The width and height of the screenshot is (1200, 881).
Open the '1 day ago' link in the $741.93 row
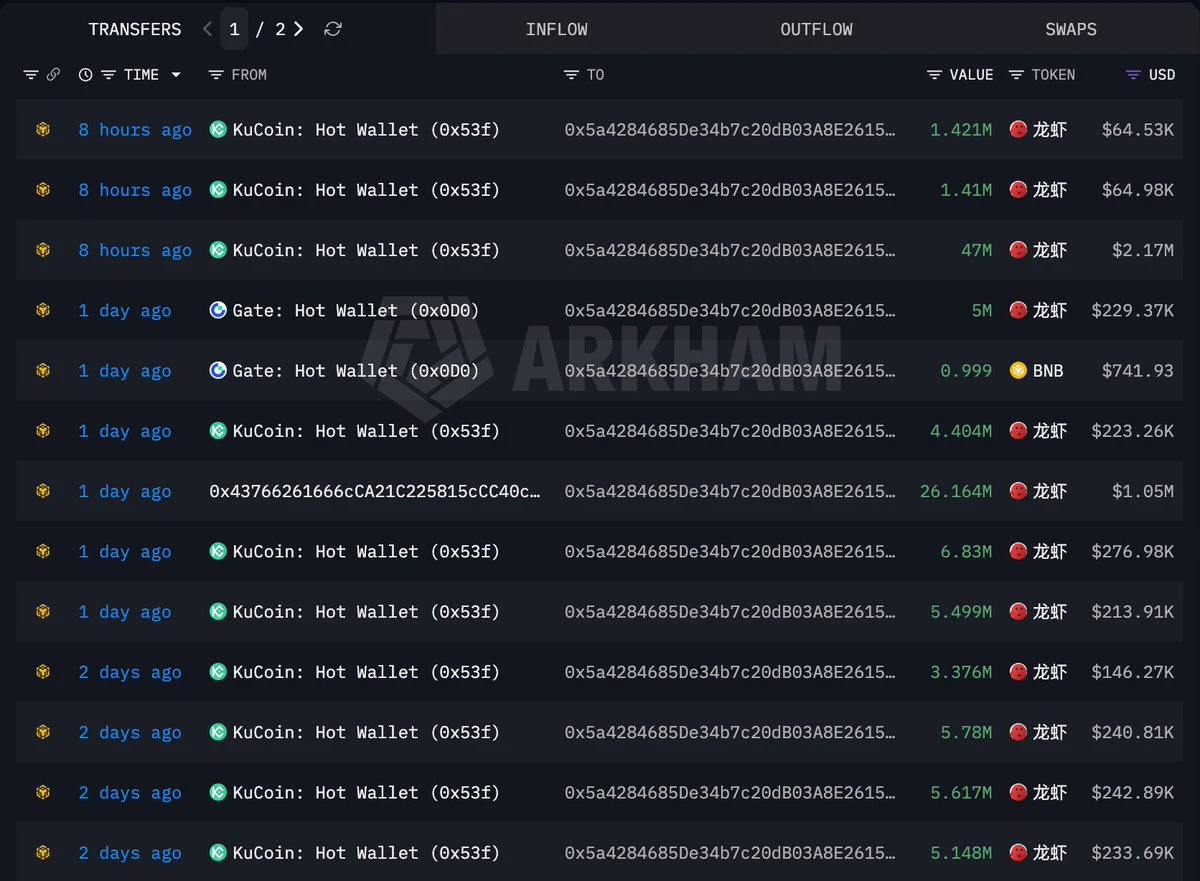coord(125,371)
